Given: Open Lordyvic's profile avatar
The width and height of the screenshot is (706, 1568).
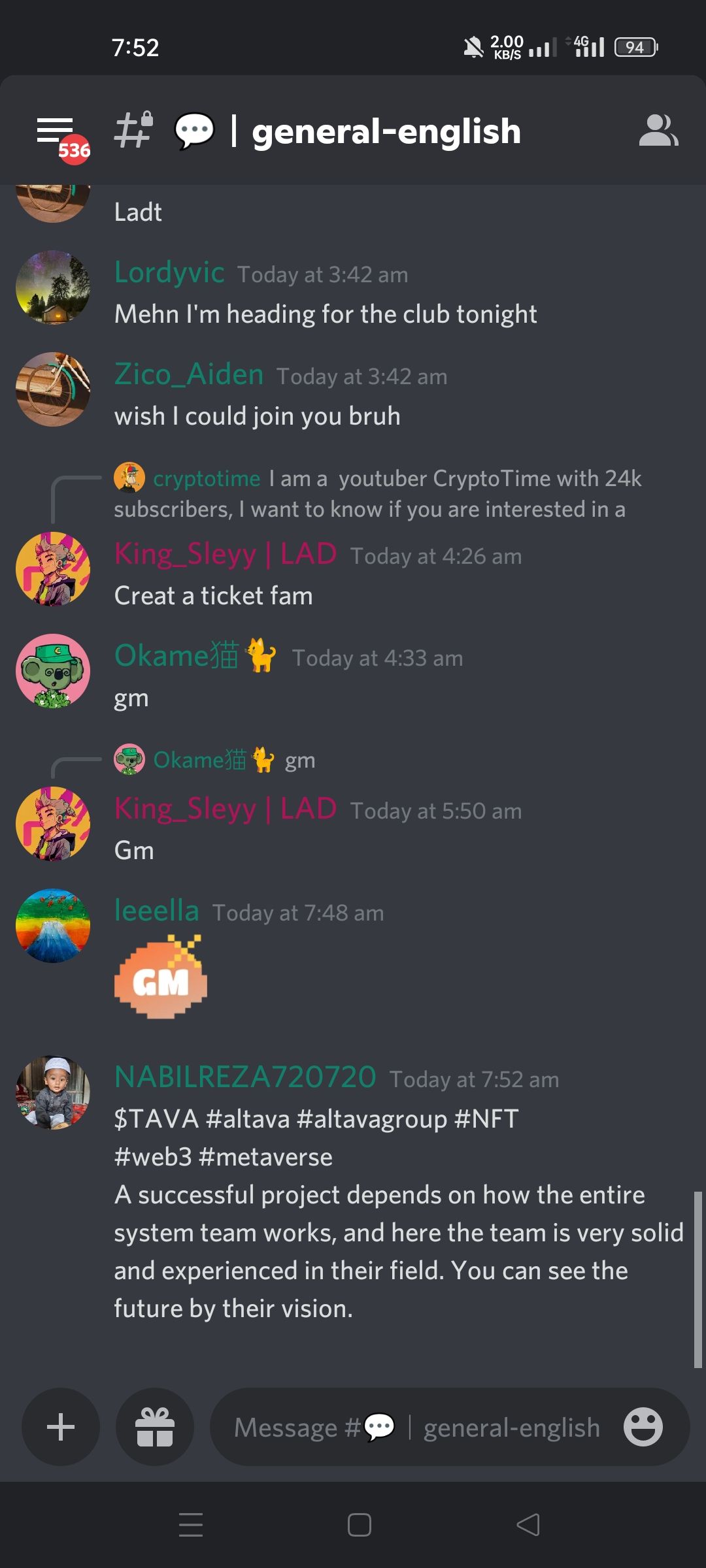Looking at the screenshot, I should pos(53,287).
